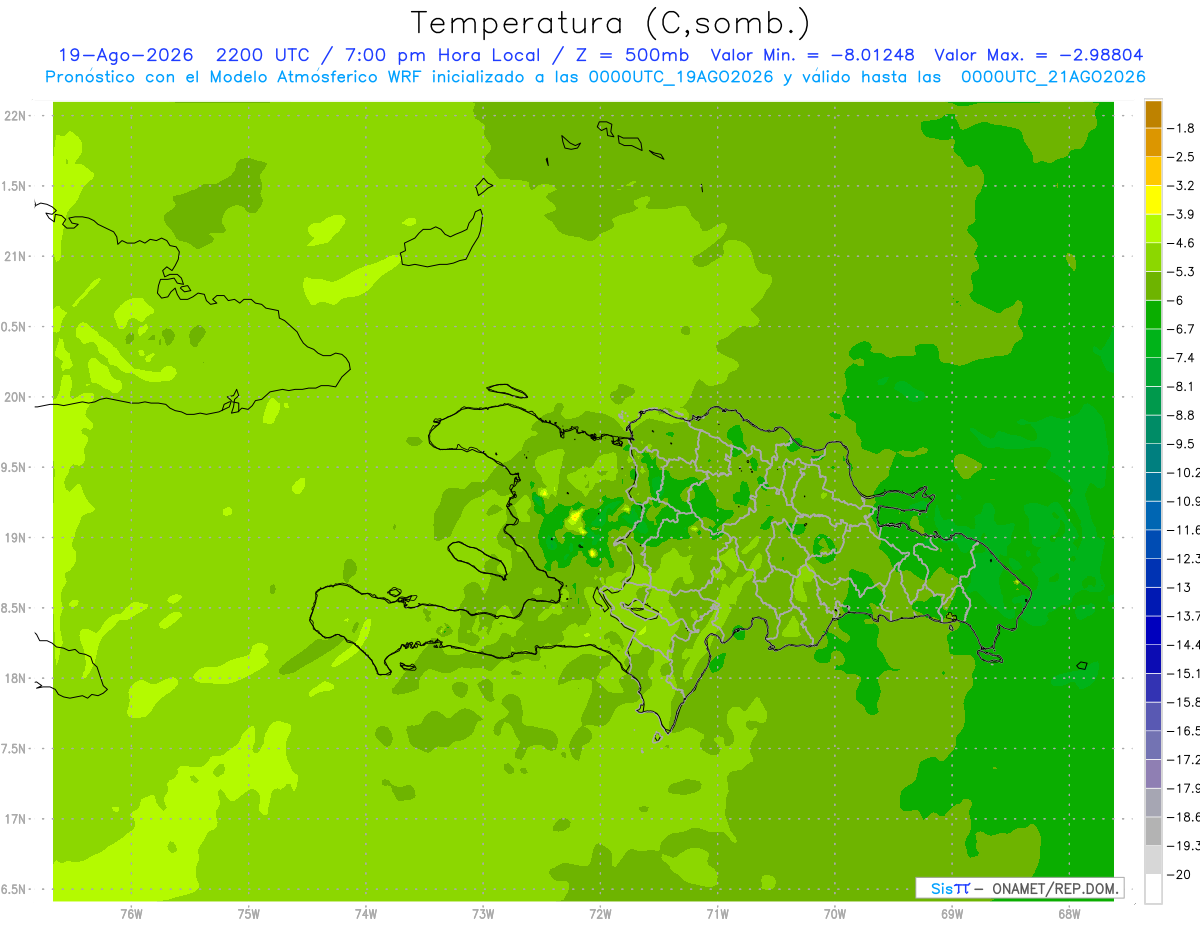This screenshot has height=927, width=1200.
Task: Click the "0000UTC_21AGO2026" valid-until timestamp
Action: coord(1053,77)
